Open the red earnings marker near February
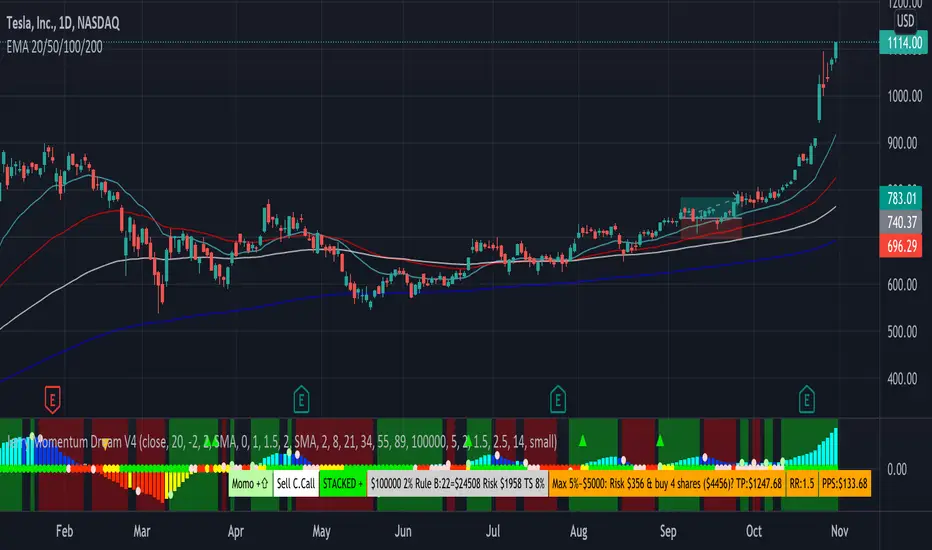The image size is (932, 550). pyautogui.click(x=52, y=400)
